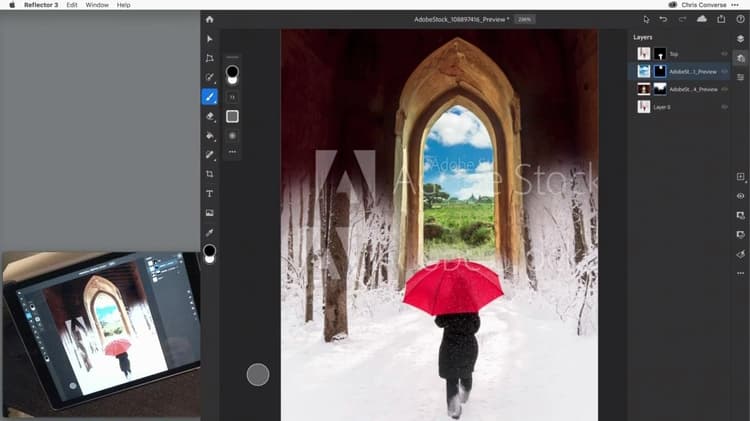Image resolution: width=750 pixels, height=421 pixels.
Task: Open the Help panel icon
Action: pos(740,19)
